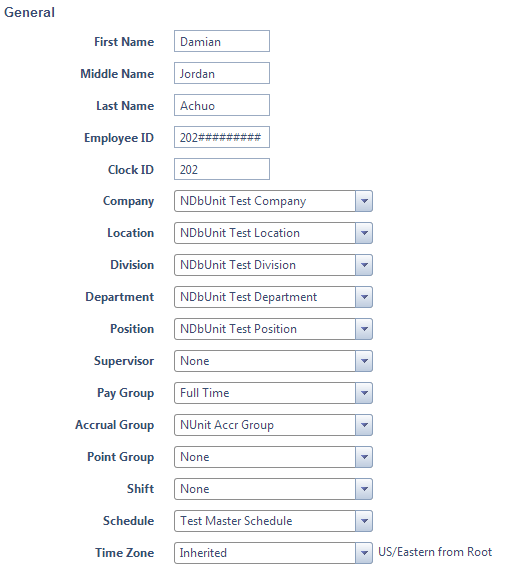Expand the Accrual Group dropdown arrow
525x580 pixels.
(x=364, y=425)
